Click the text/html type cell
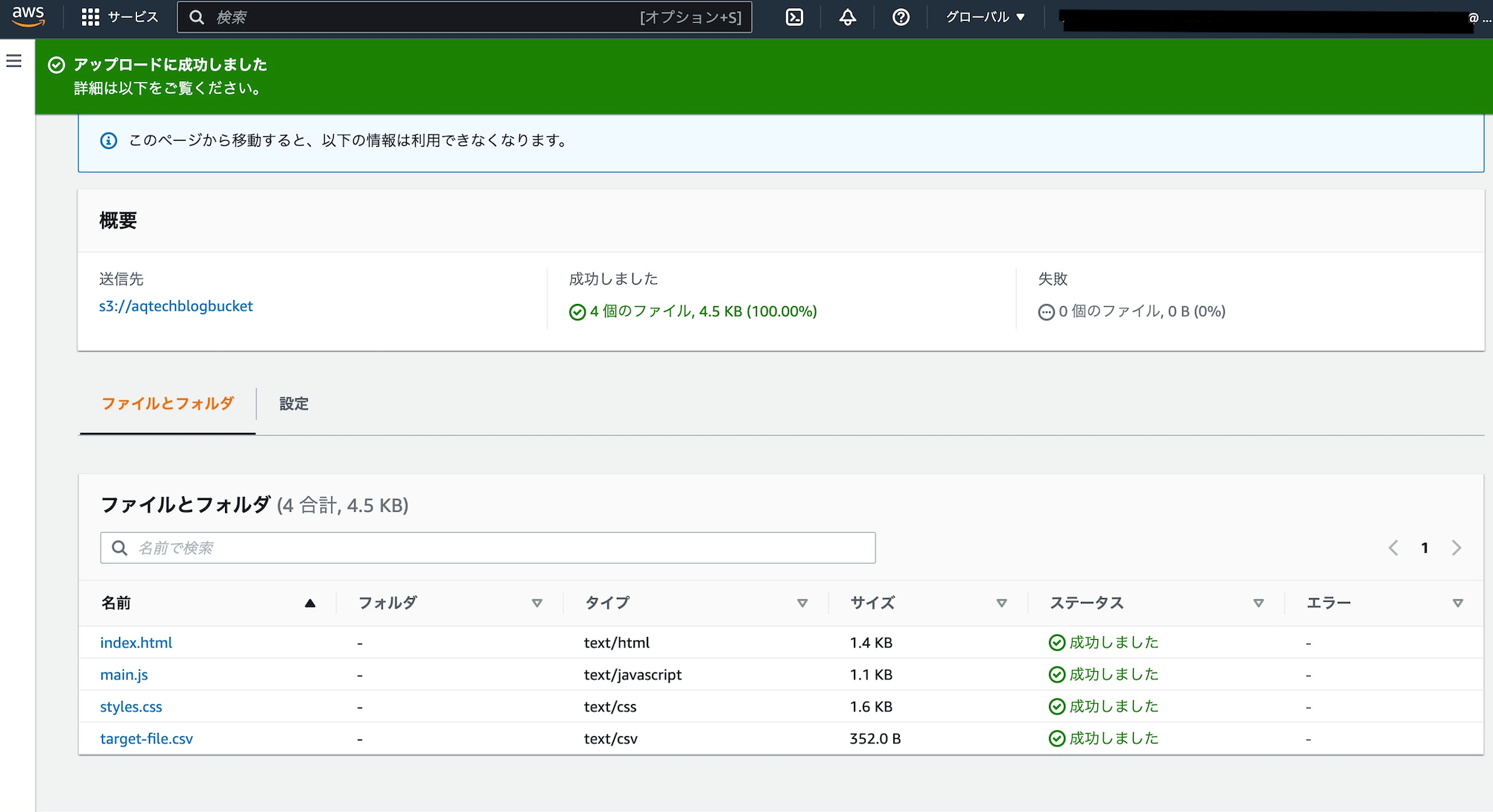Image resolution: width=1493 pixels, height=812 pixels. 617,643
